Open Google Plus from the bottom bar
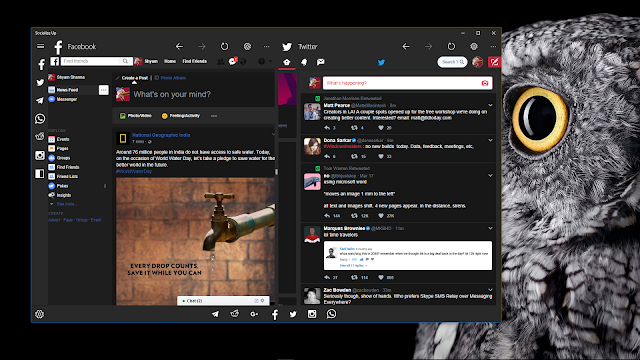640x360 pixels. (254, 314)
